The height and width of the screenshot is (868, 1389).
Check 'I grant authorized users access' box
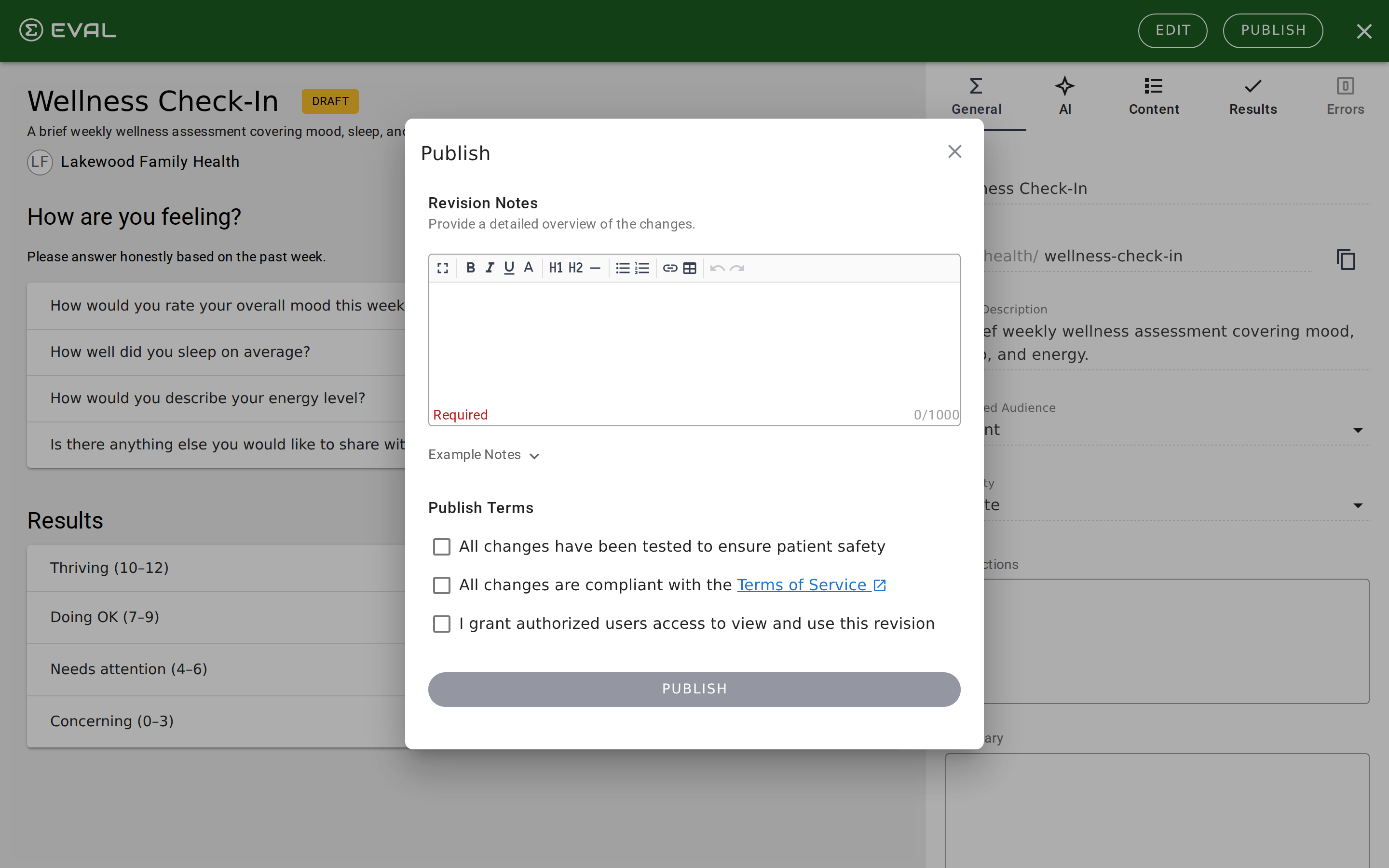(441, 624)
